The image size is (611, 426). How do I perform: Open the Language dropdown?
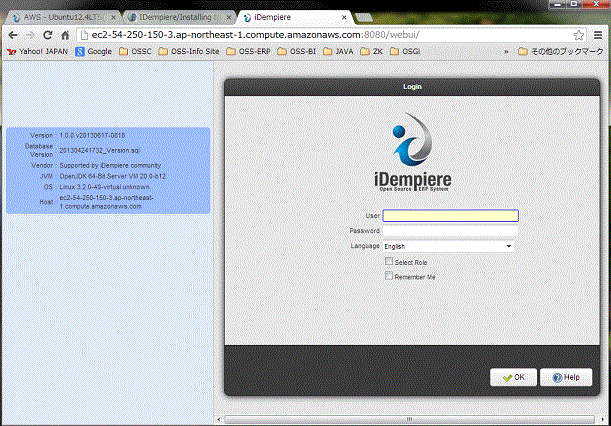pyautogui.click(x=448, y=246)
